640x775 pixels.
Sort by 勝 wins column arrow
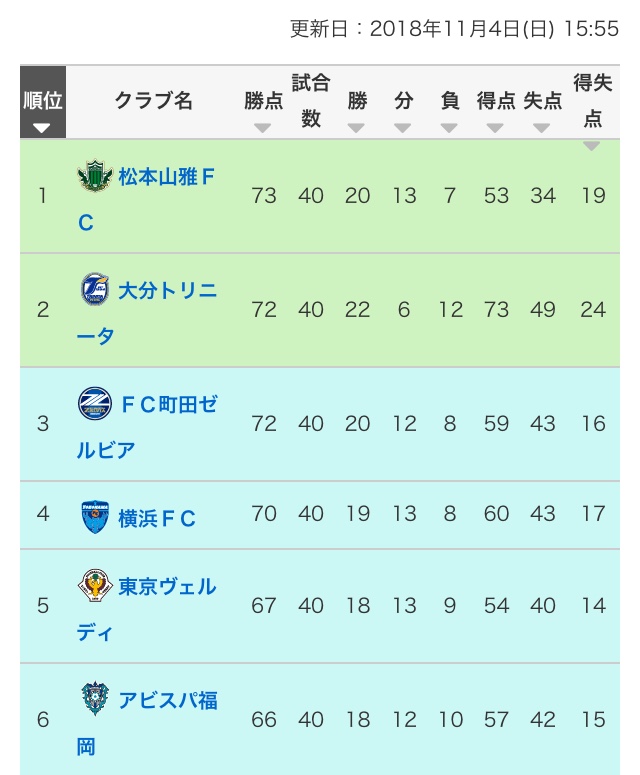pos(357,127)
